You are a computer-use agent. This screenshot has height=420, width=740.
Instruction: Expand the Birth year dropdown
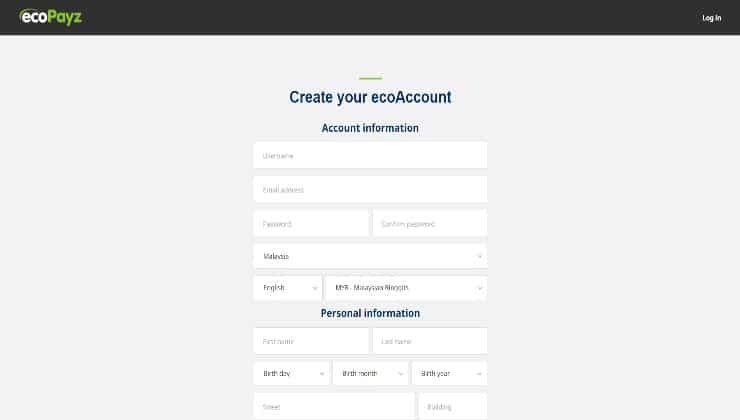(449, 373)
